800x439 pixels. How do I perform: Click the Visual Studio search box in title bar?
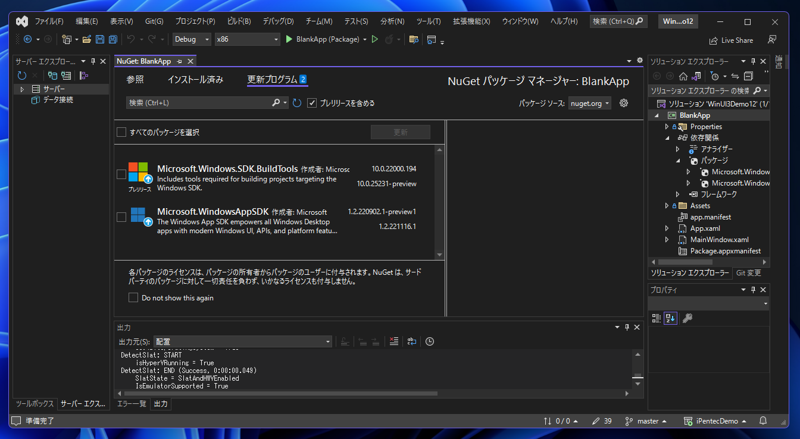click(x=618, y=21)
